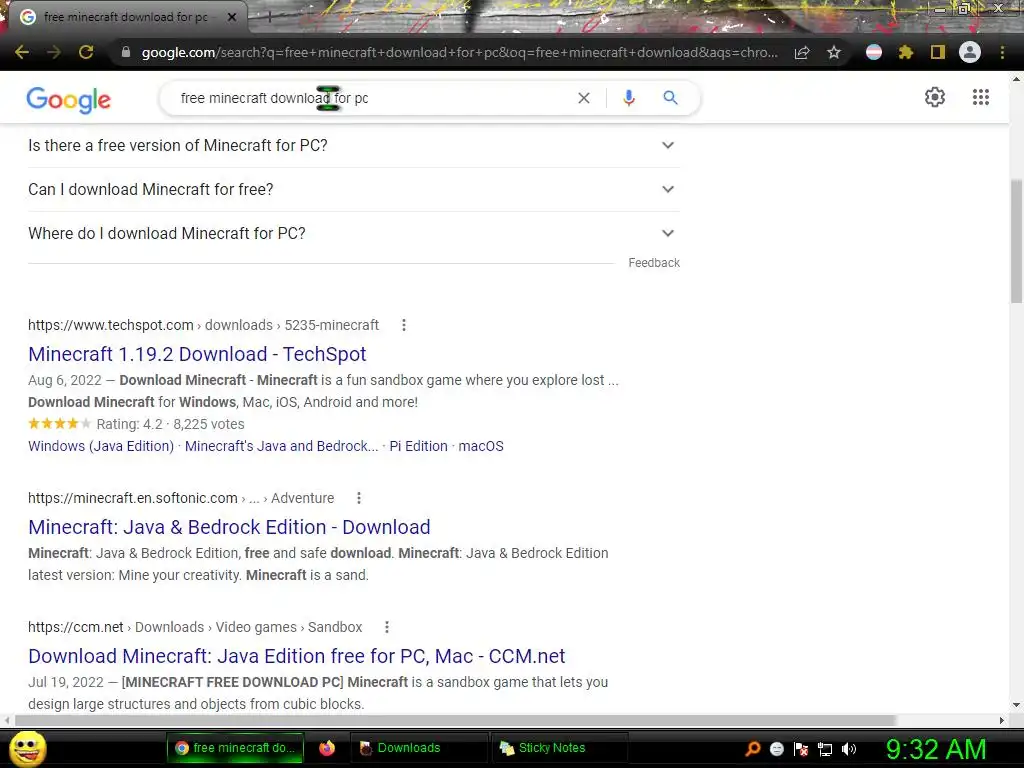Screen dimensions: 1024x768
Task: Launch Firefox from the taskbar
Action: 327,748
